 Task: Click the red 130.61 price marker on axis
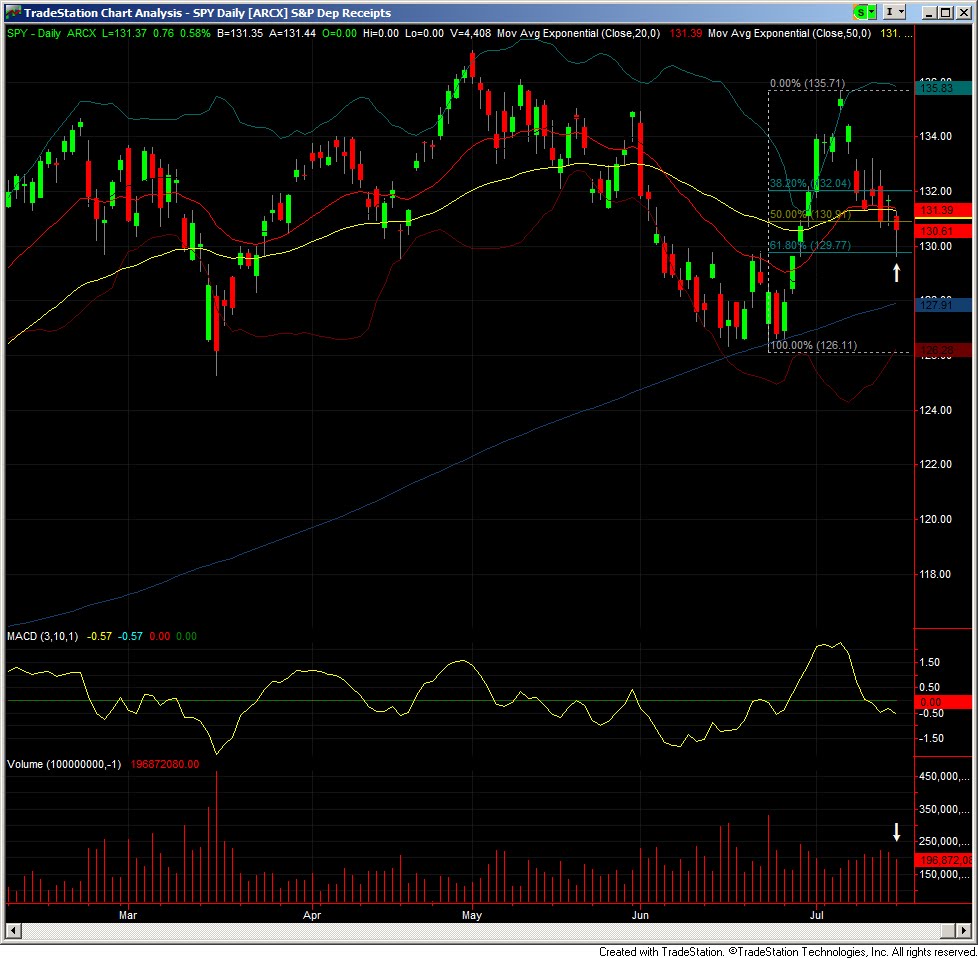(943, 231)
